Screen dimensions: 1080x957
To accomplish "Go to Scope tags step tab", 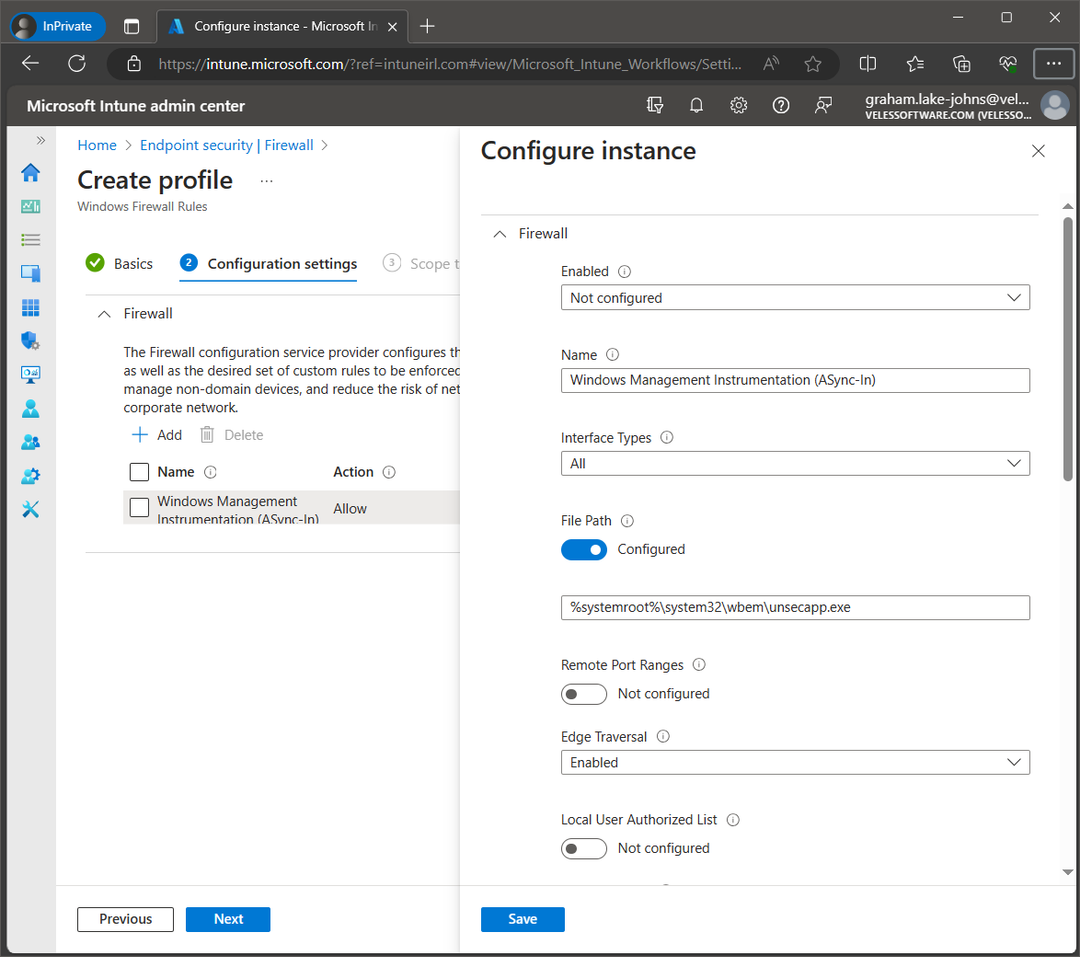I will [x=422, y=264].
